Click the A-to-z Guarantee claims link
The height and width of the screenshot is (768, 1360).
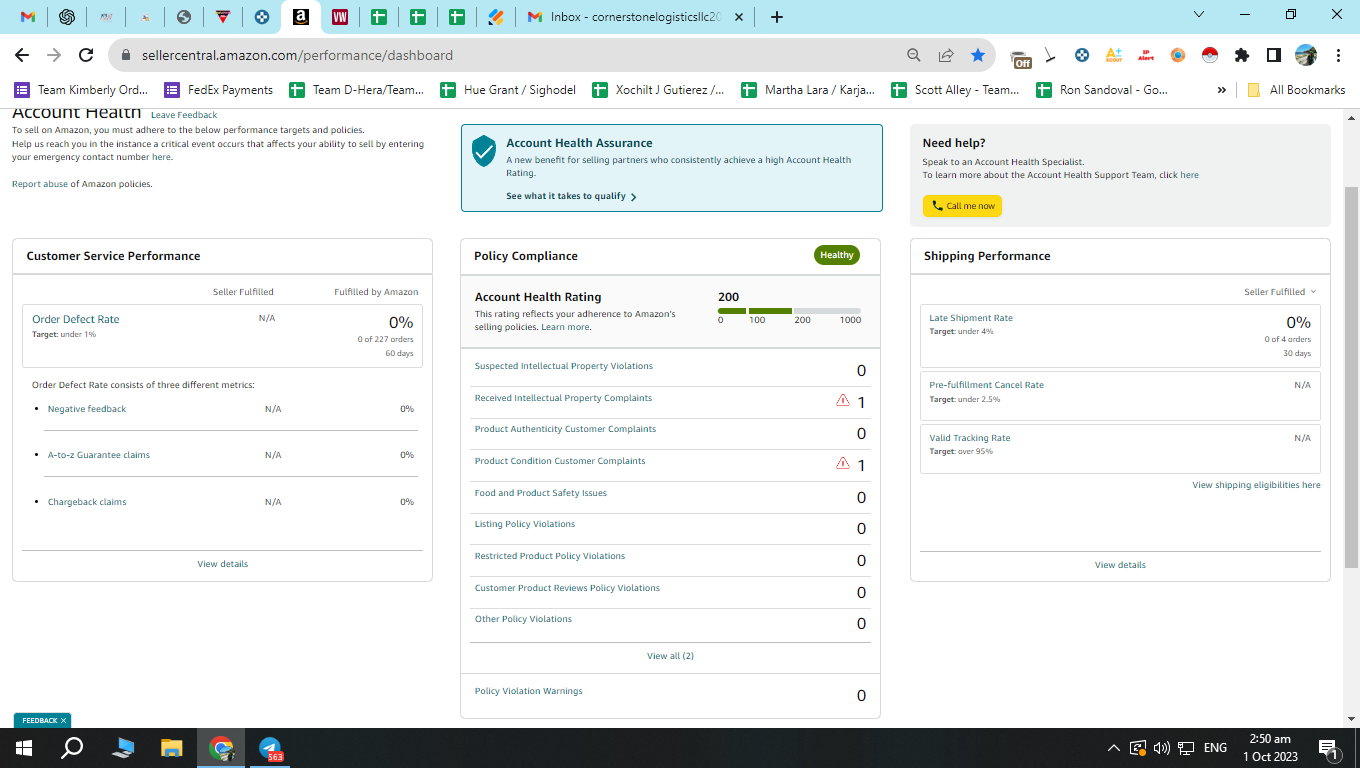(99, 455)
